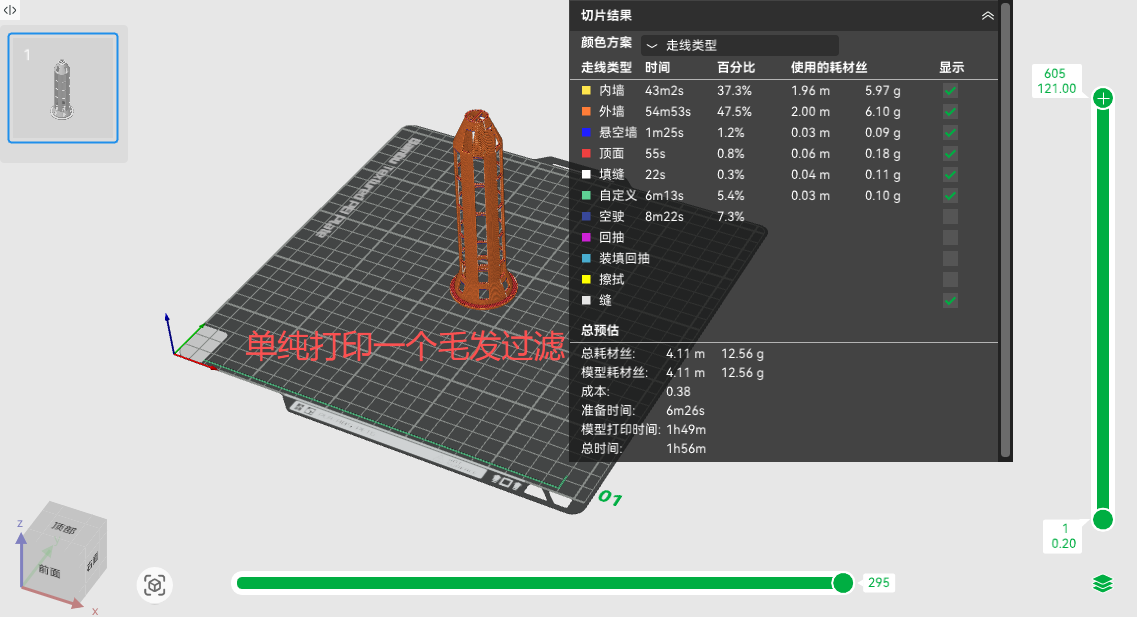Viewport: 1137px width, 617px height.
Task: Open the 走线类型 color scheme dropdown
Action: point(740,45)
